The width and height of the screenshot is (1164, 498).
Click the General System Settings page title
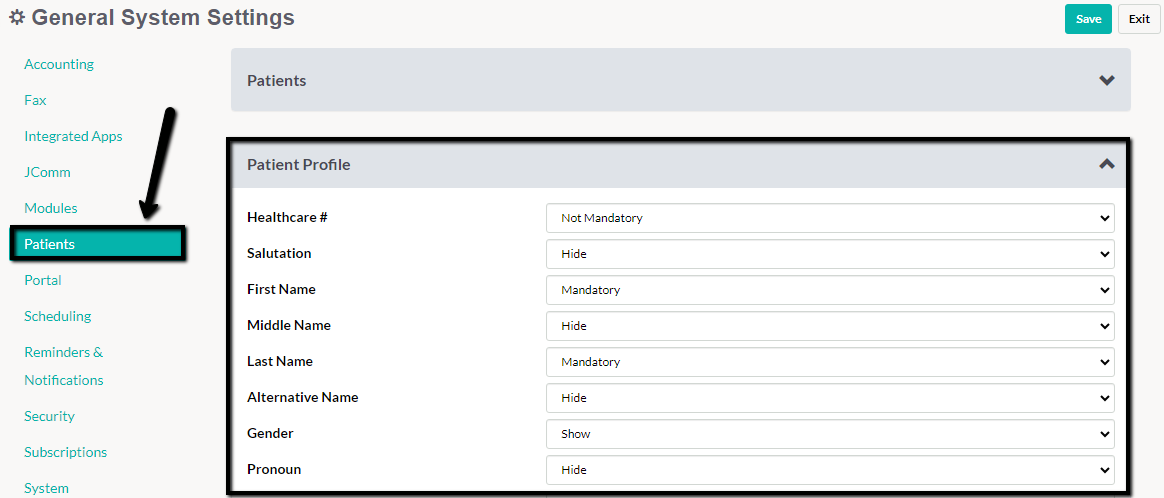[x=163, y=18]
